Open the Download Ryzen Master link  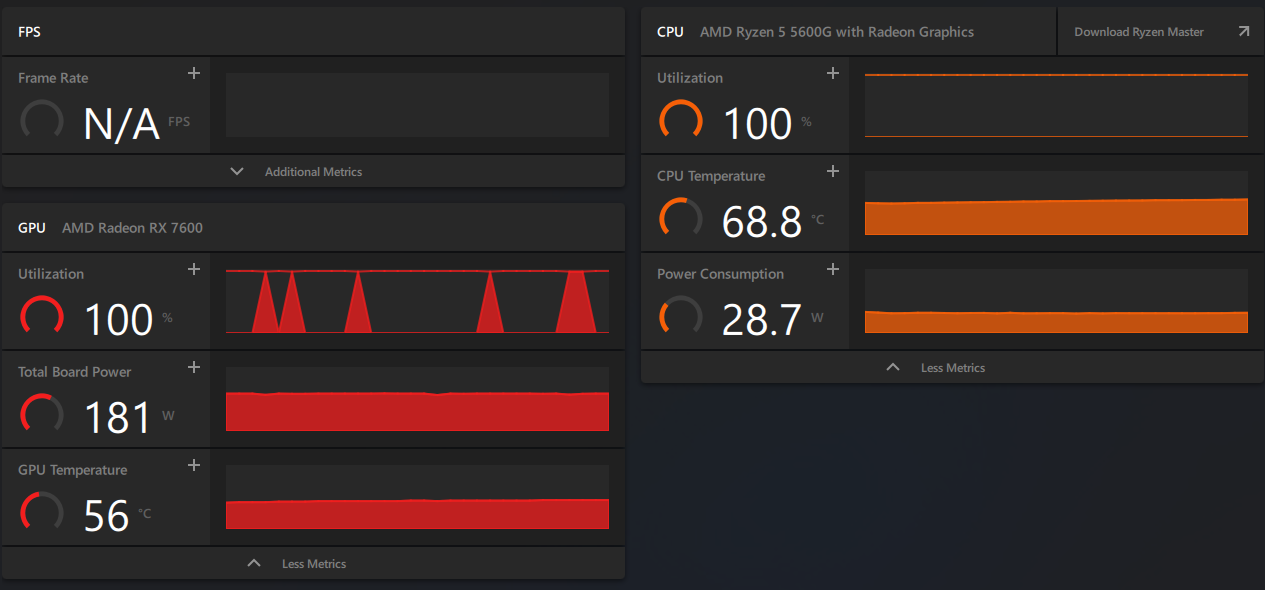pyautogui.click(x=1160, y=32)
